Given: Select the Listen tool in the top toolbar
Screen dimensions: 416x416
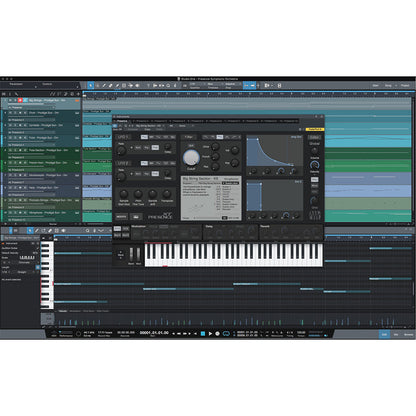Looking at the screenshot, I should pos(137,85).
